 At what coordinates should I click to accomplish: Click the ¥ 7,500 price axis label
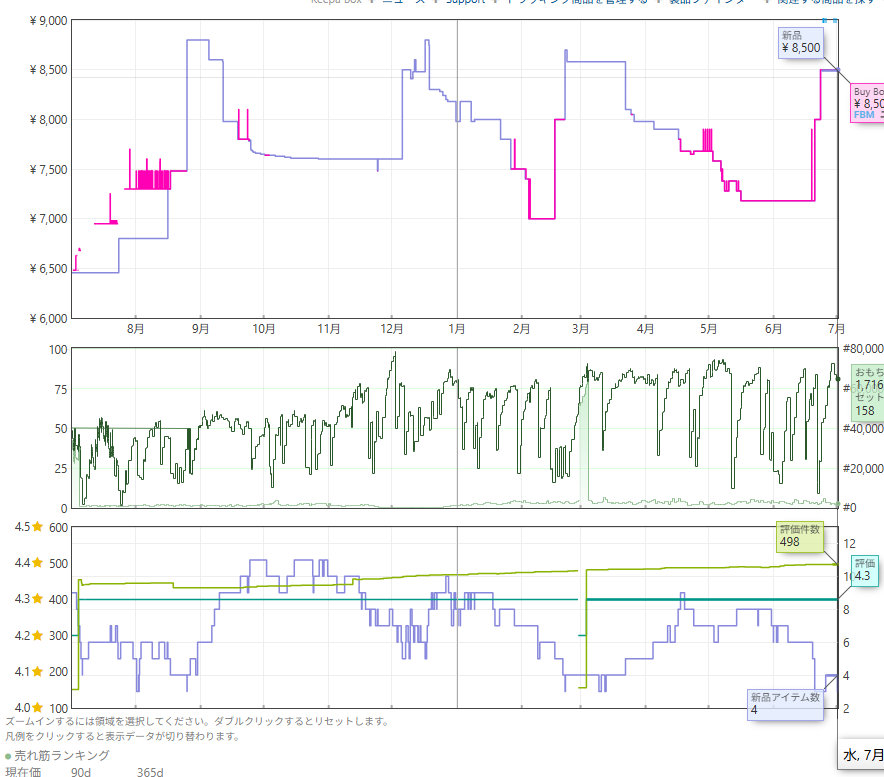(x=48, y=170)
